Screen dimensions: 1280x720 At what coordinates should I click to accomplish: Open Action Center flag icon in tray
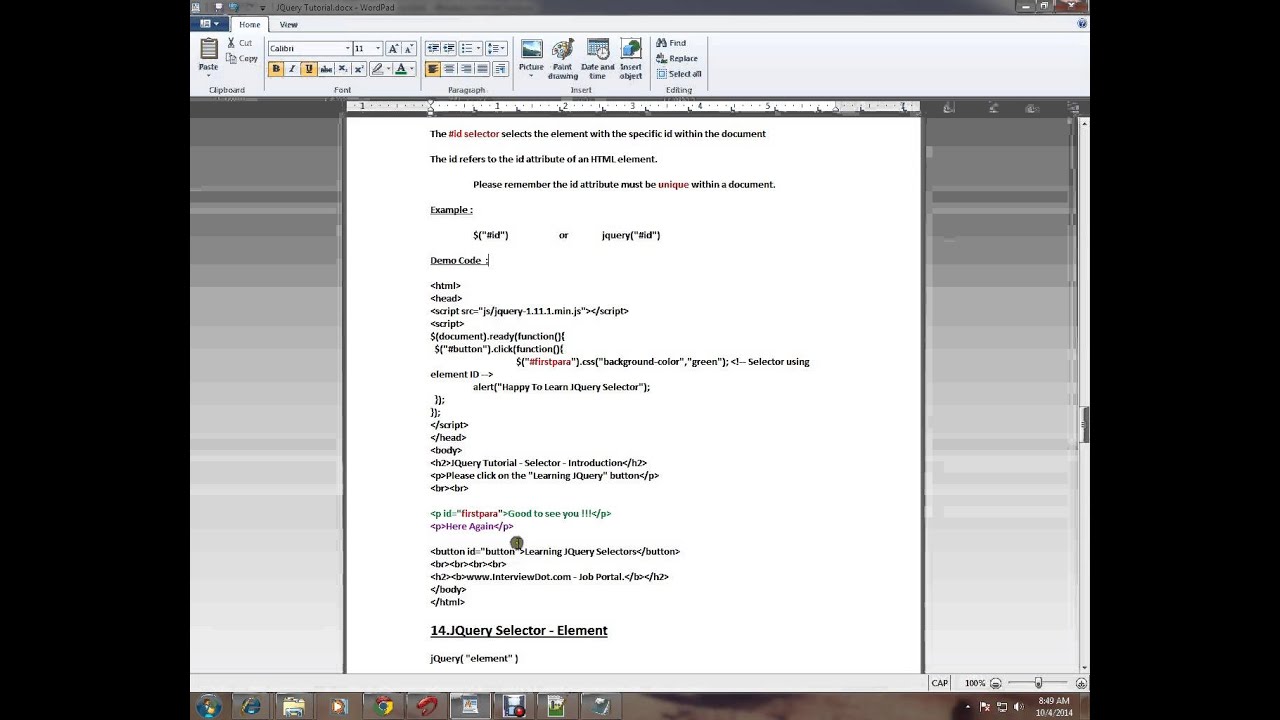[985, 706]
